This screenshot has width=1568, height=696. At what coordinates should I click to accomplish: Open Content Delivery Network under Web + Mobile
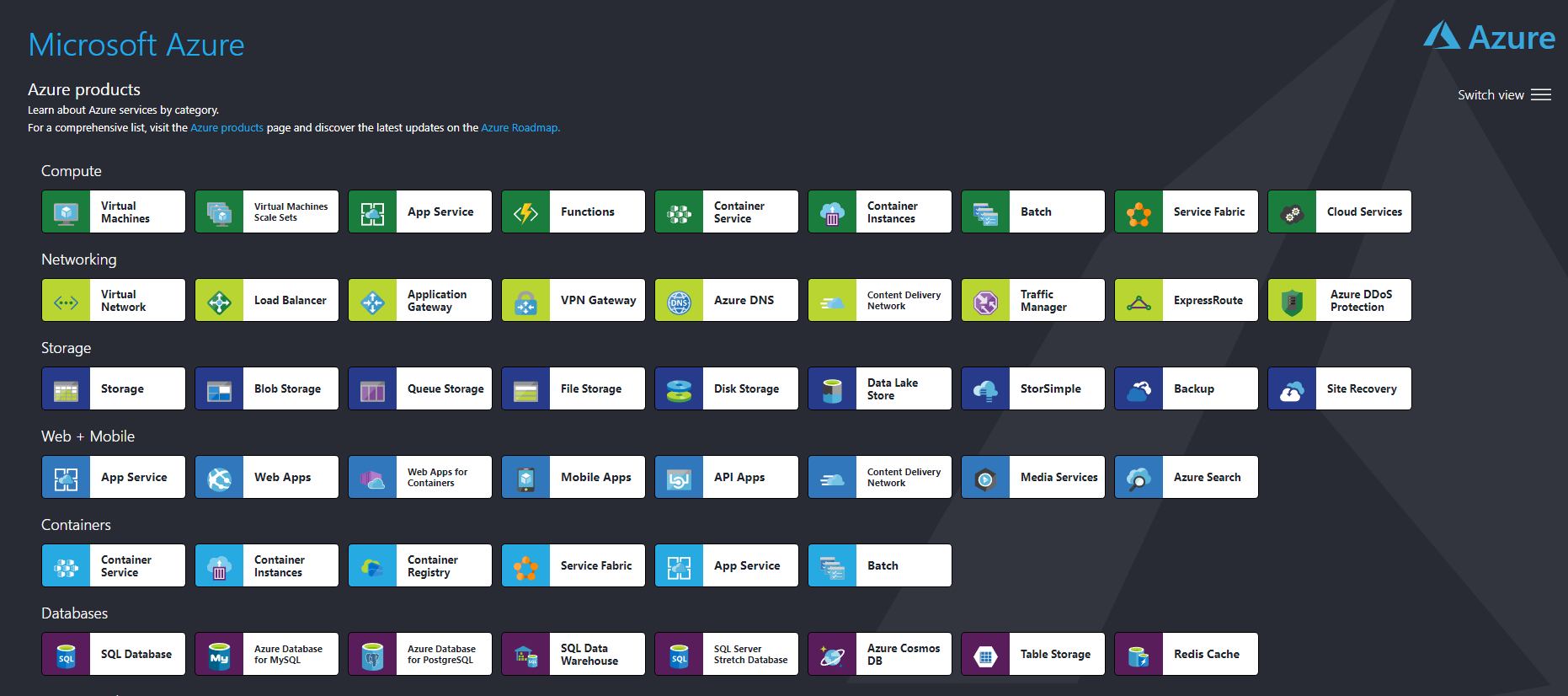pyautogui.click(x=880, y=477)
